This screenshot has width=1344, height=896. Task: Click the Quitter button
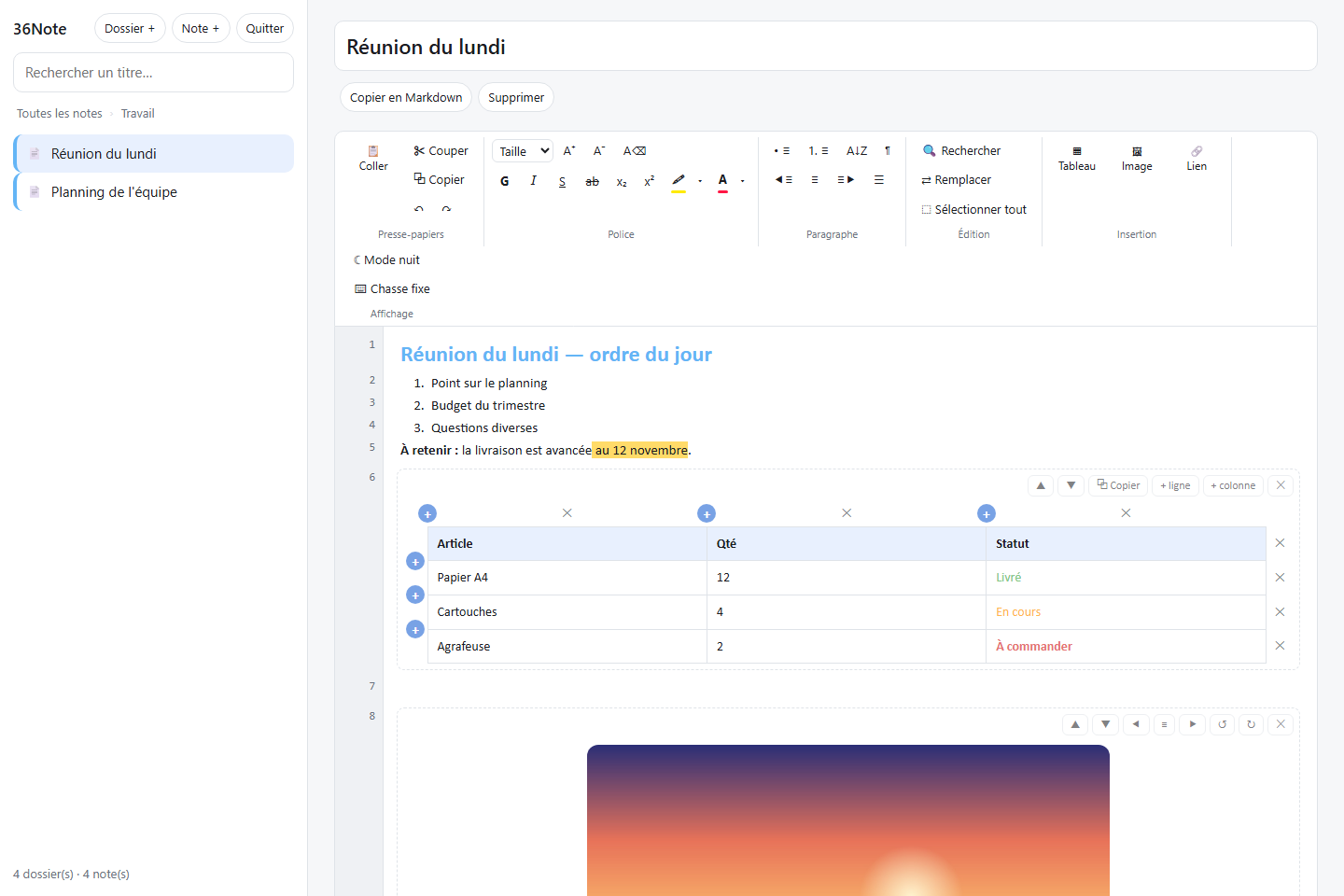click(265, 28)
